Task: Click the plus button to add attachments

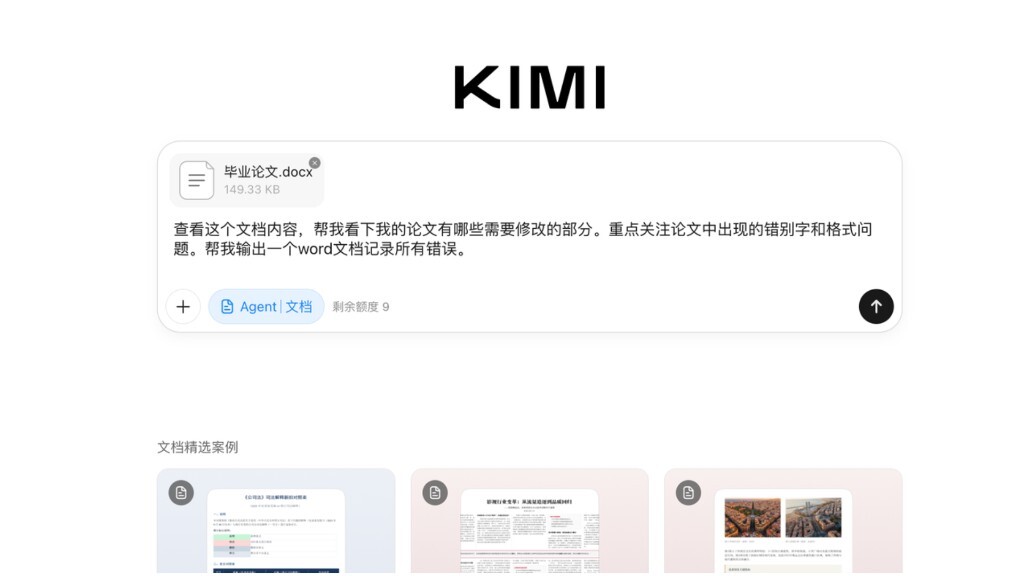Action: tap(183, 307)
